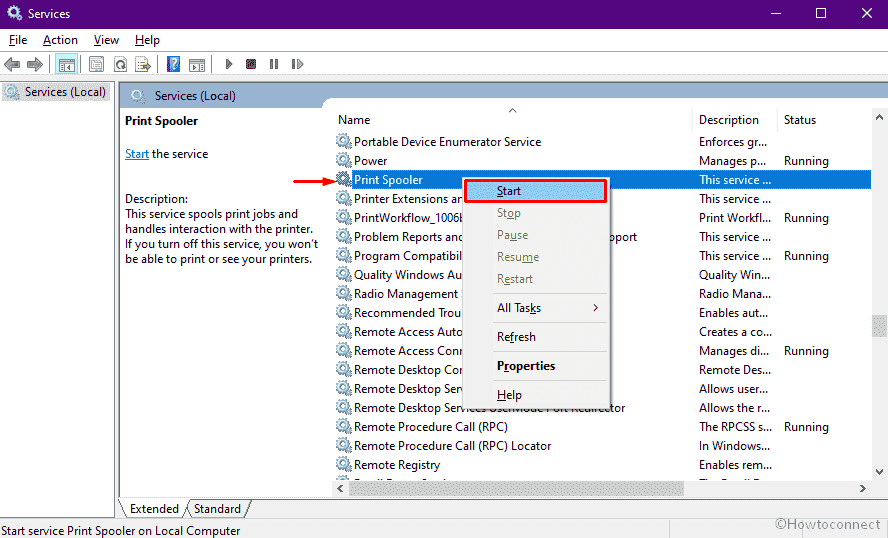Sort by the Description column header

tap(728, 120)
